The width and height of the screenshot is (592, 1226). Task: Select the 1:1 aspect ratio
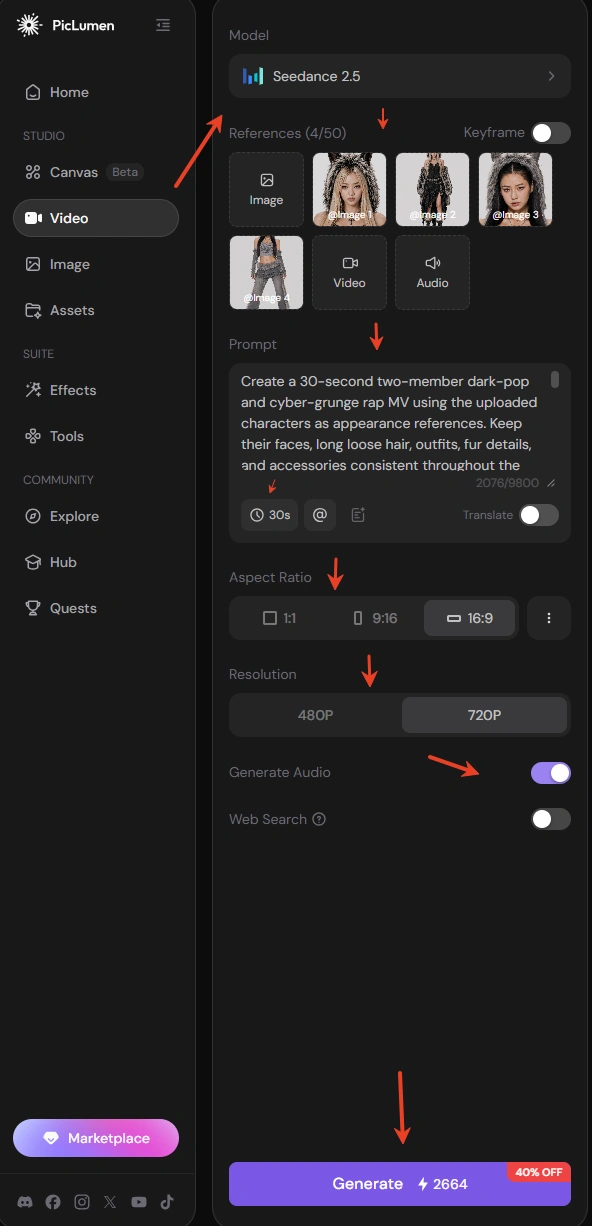point(279,618)
